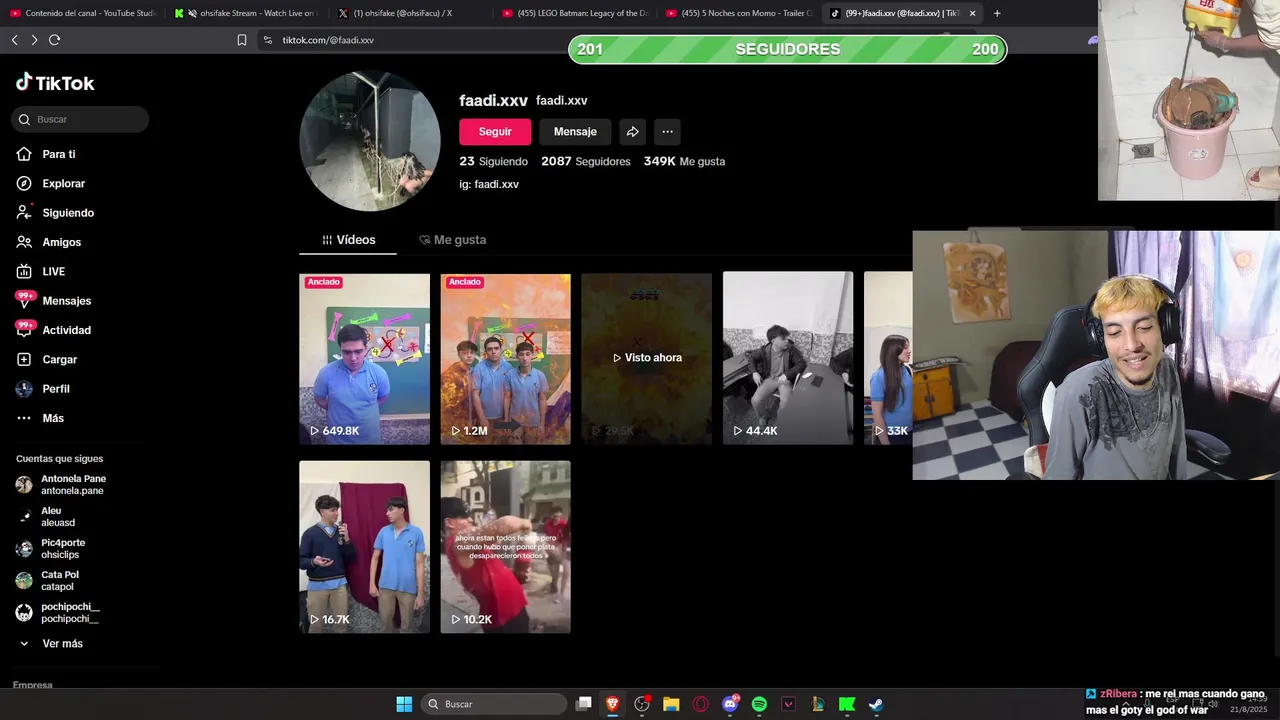
Task: Open Discord from the taskbar
Action: tap(730, 704)
